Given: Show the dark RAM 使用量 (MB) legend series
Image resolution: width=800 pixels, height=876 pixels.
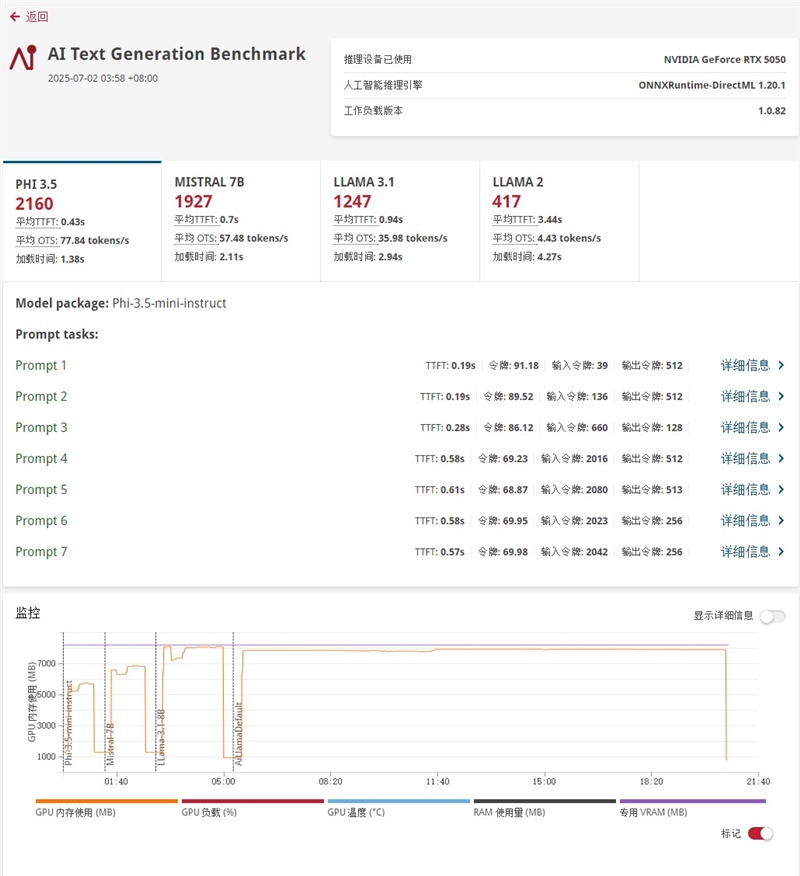Looking at the screenshot, I should (545, 808).
